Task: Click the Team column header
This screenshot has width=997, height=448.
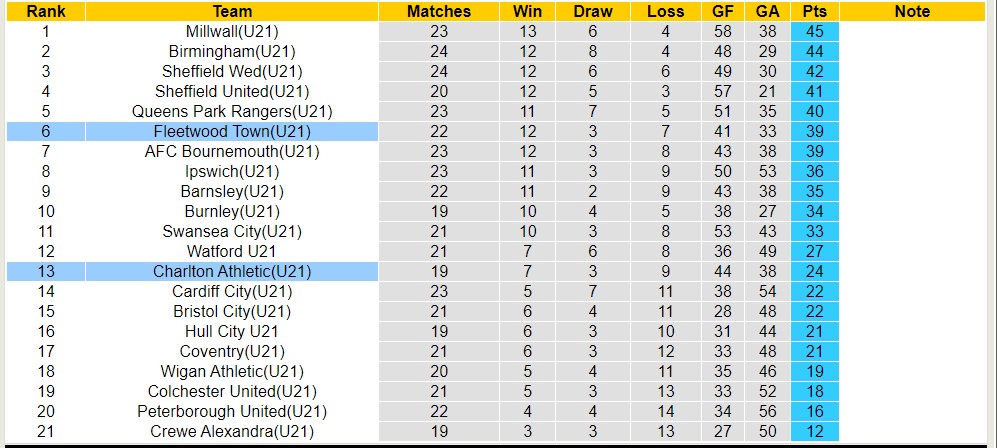Action: click(232, 12)
